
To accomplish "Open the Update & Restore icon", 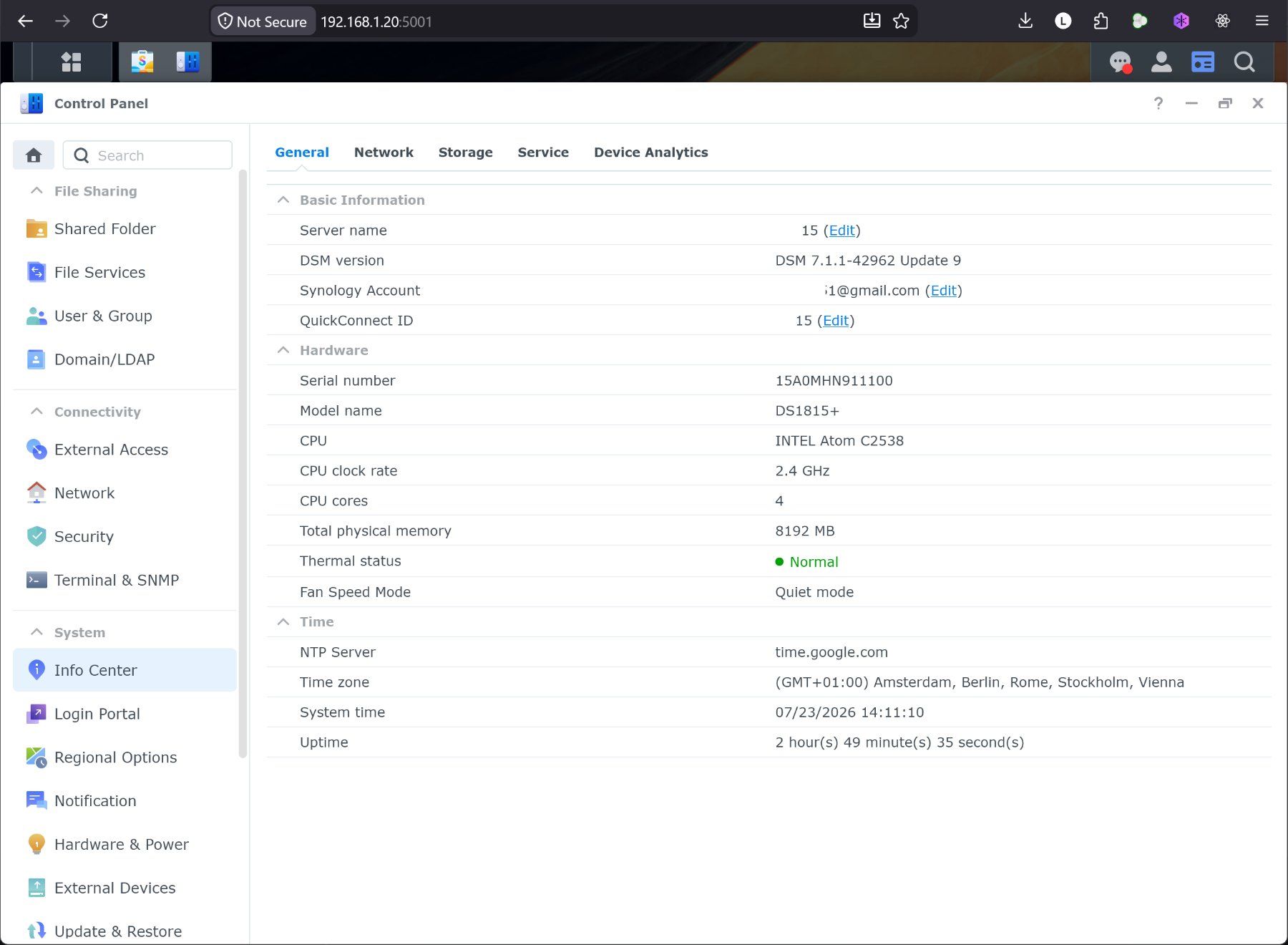I will pyautogui.click(x=36, y=931).
